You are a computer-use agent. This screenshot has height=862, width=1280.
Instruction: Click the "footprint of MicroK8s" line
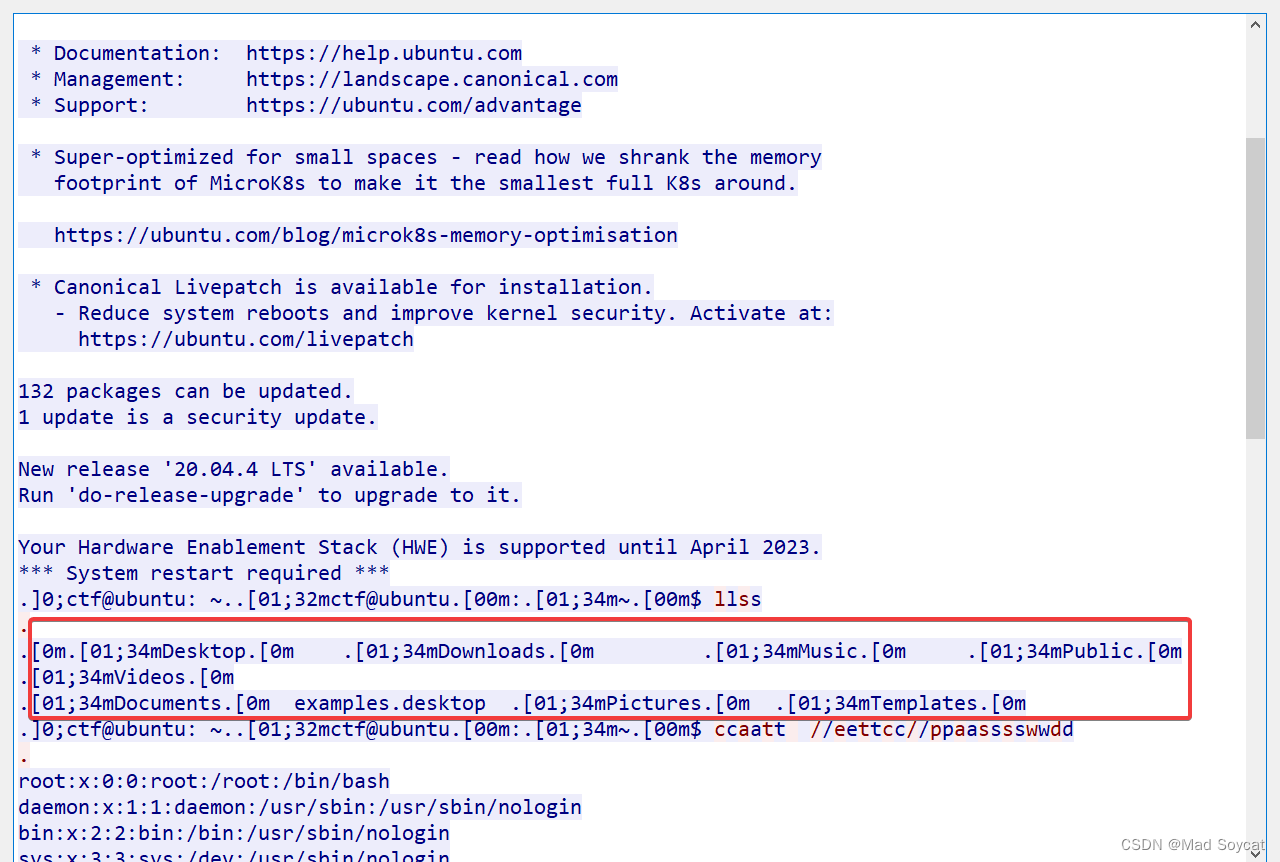(426, 183)
